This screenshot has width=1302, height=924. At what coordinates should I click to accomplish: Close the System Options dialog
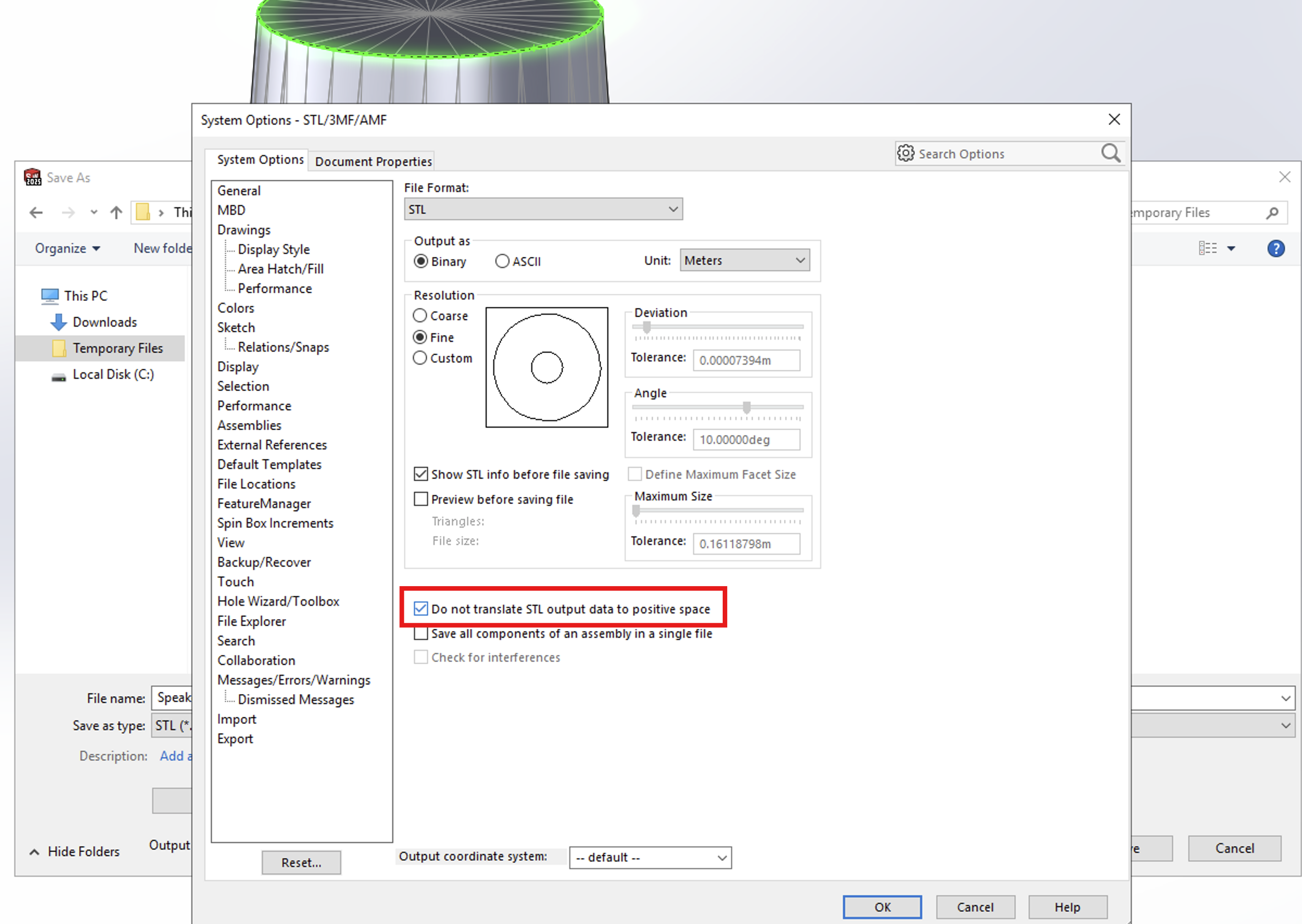point(1114,120)
